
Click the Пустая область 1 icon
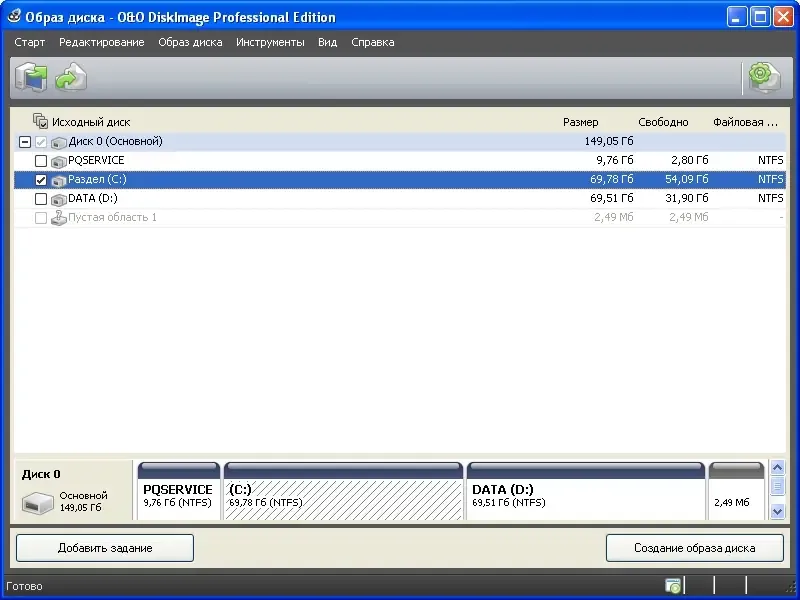click(x=59, y=218)
